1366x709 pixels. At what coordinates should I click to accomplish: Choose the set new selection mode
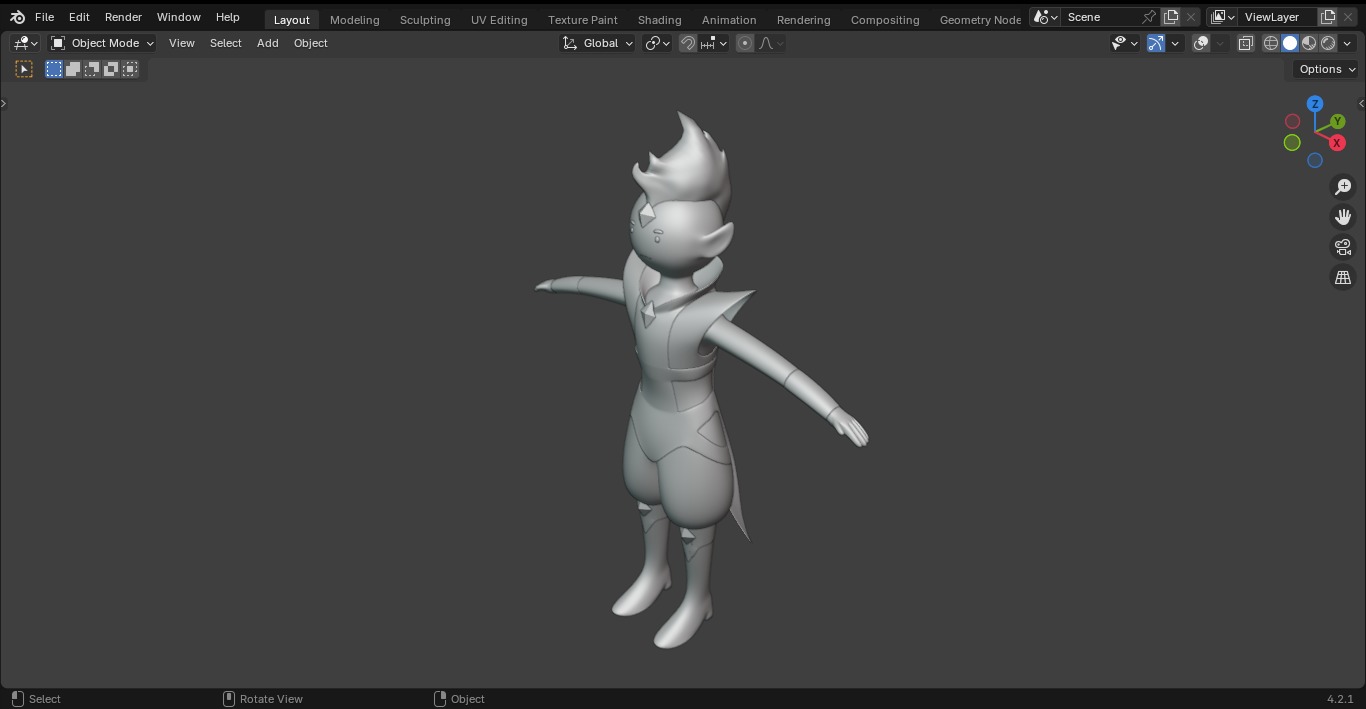click(x=54, y=69)
